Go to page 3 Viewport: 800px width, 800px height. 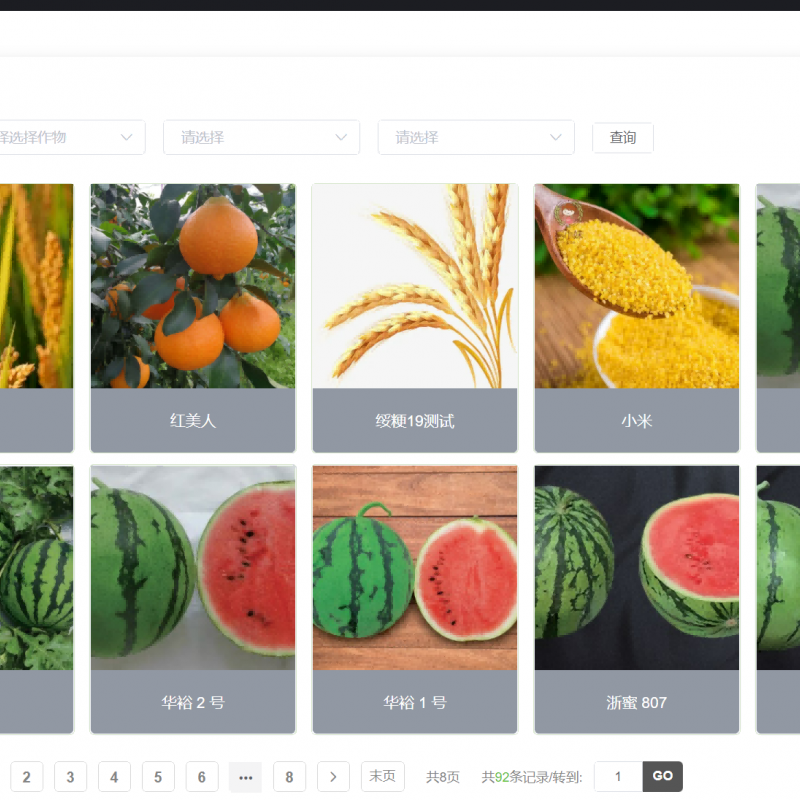point(70,777)
